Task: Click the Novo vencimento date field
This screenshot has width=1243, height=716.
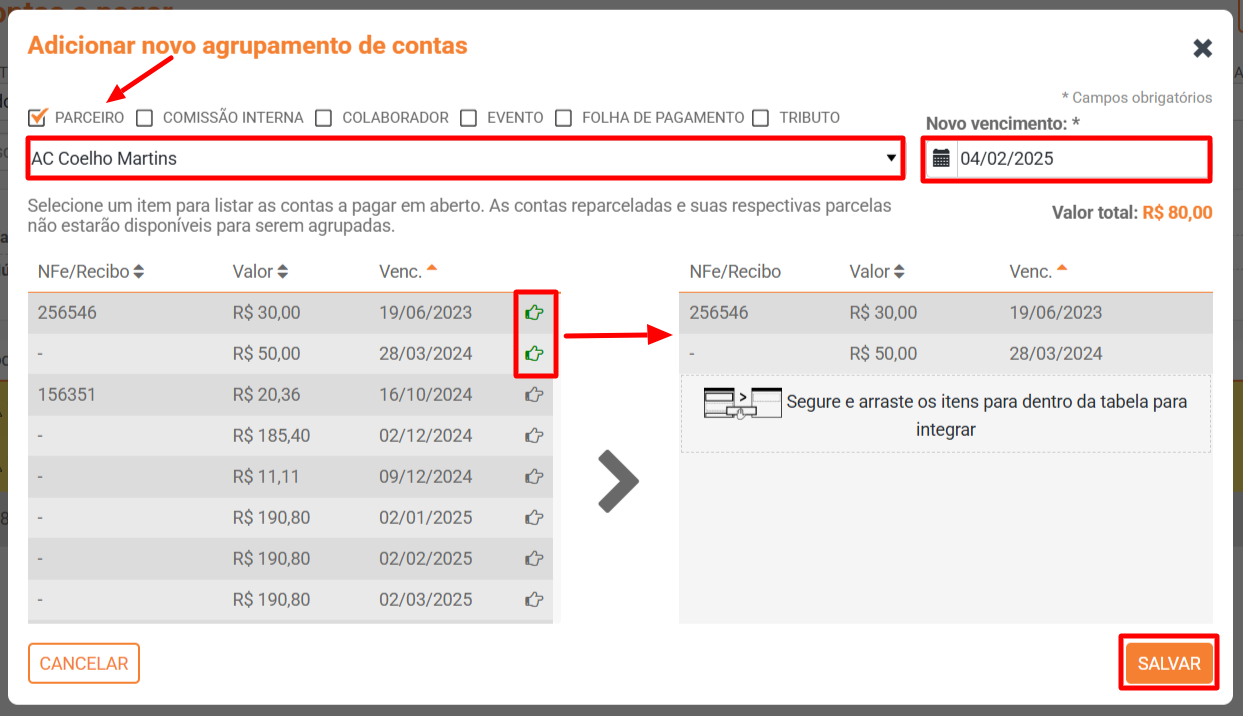Action: coord(1080,158)
